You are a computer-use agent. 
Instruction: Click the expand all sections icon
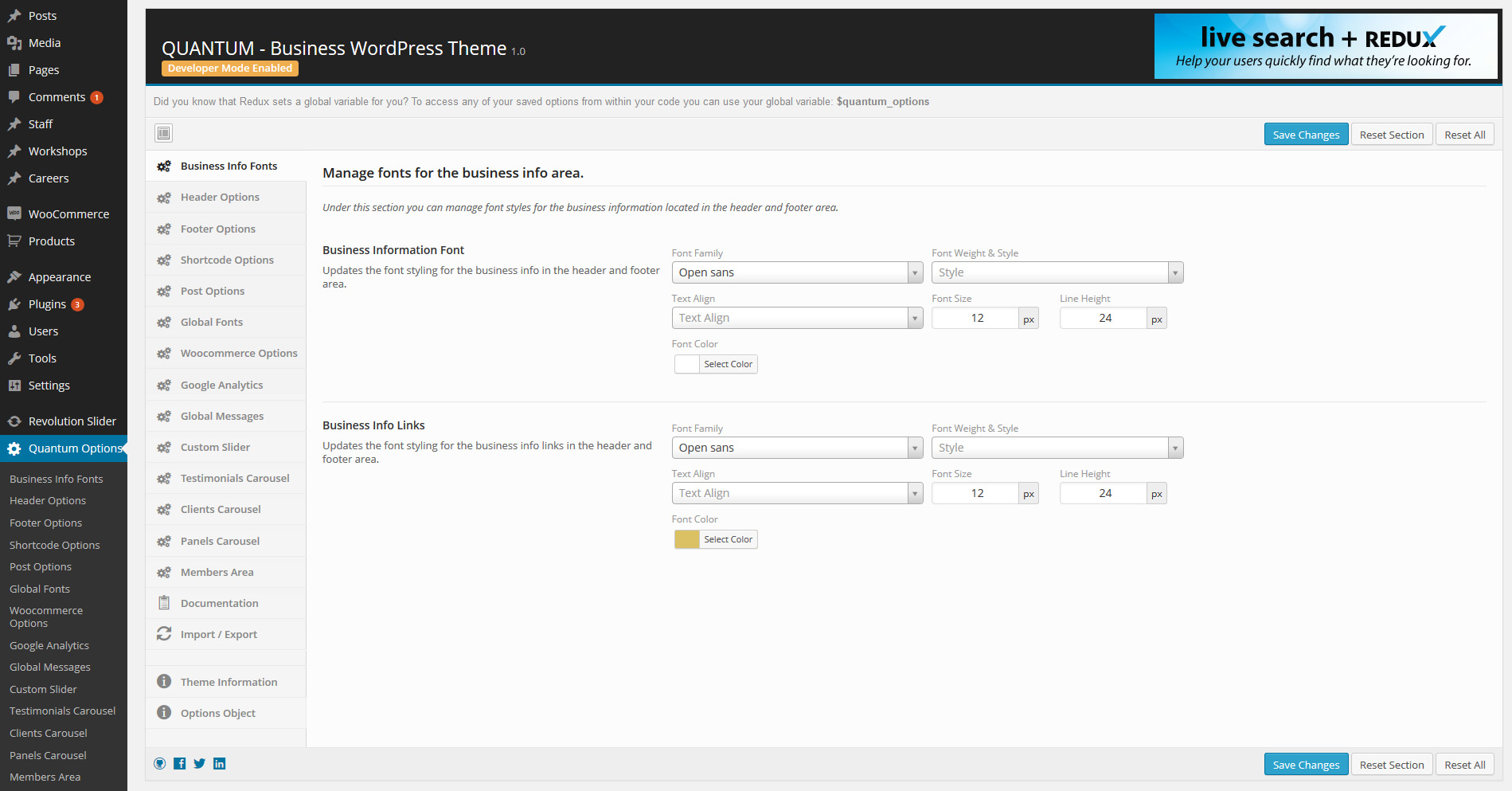pos(164,133)
